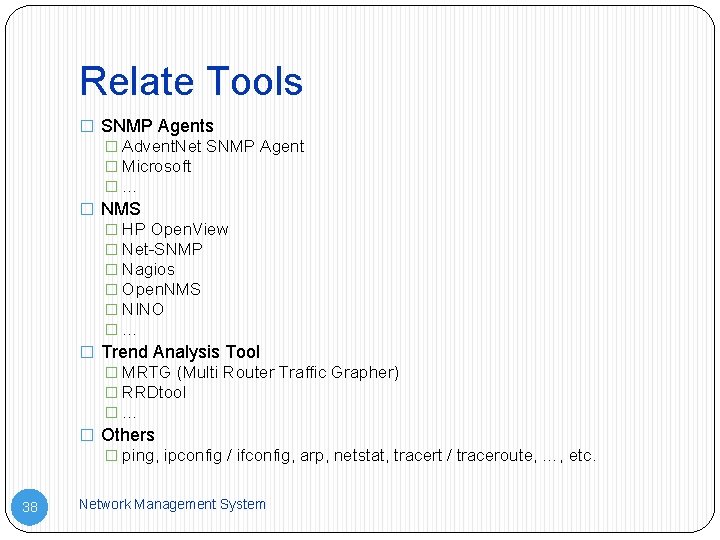Click the bullet marker beside "Trend Analysis Tool"
Screen dimensions: 720x540
coord(87,353)
